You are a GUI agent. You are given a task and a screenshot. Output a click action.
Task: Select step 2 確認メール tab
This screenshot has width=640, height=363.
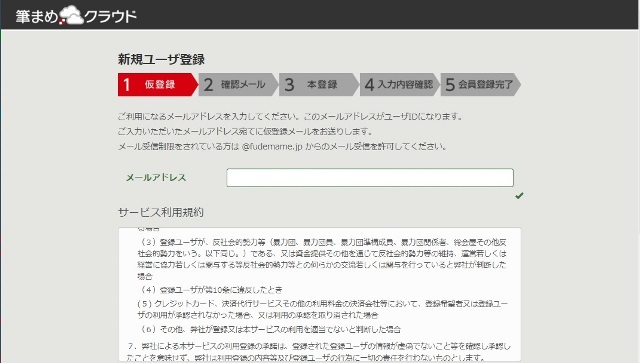point(238,85)
